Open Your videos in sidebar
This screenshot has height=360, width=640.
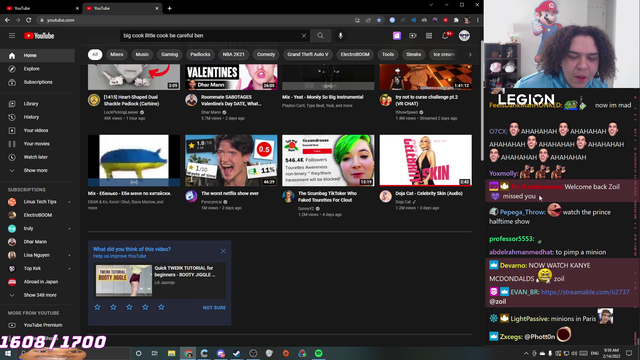(37, 131)
